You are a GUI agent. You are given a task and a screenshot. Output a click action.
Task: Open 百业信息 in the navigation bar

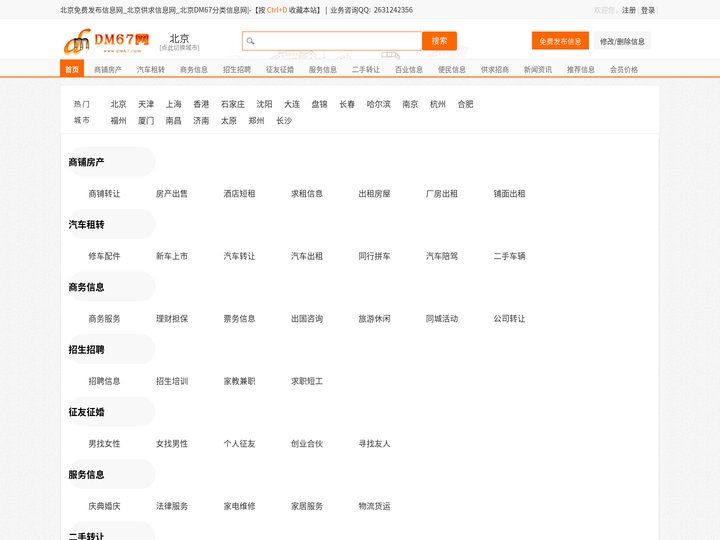[x=409, y=69]
